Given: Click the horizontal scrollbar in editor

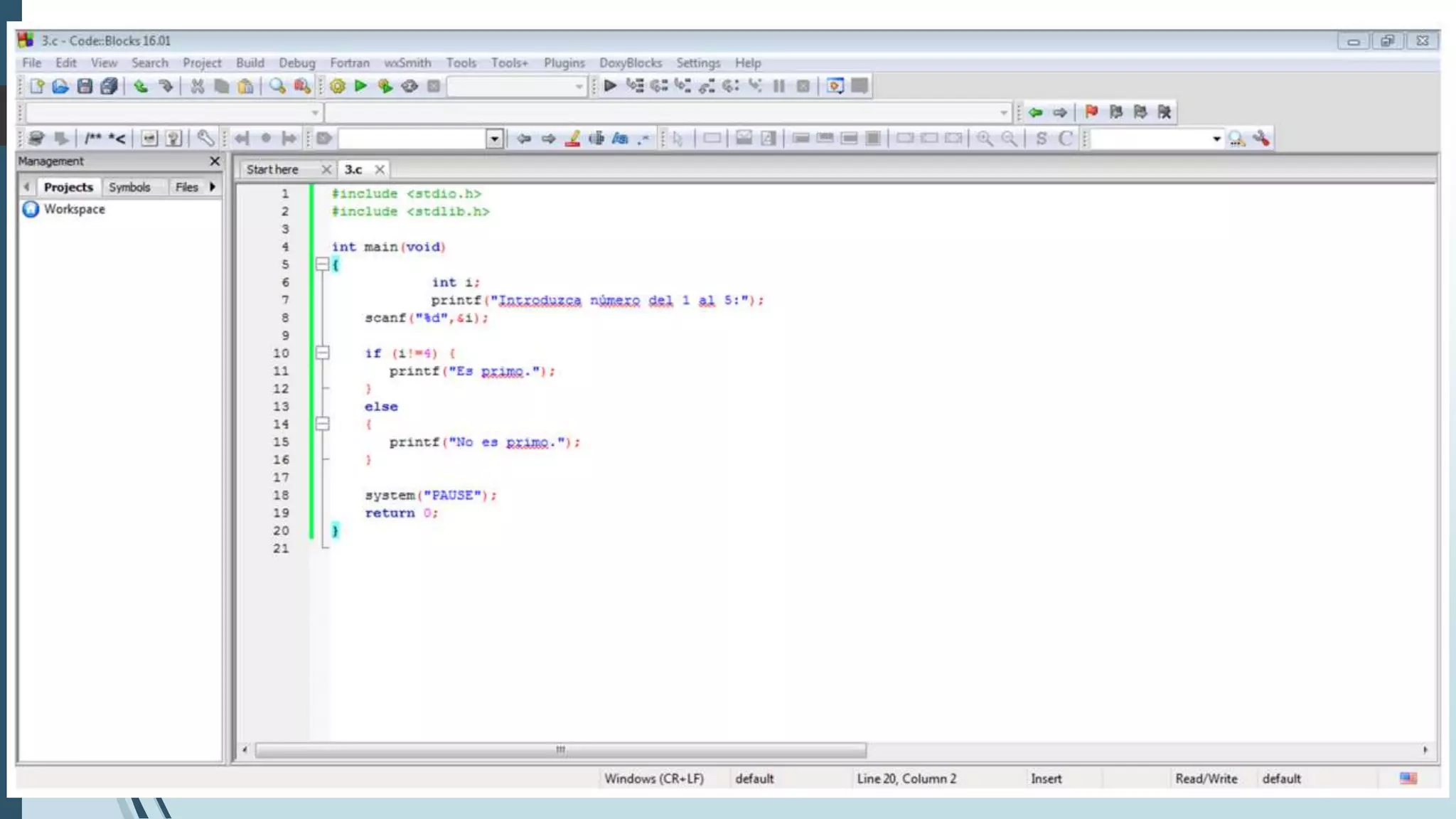Looking at the screenshot, I should click(x=560, y=750).
